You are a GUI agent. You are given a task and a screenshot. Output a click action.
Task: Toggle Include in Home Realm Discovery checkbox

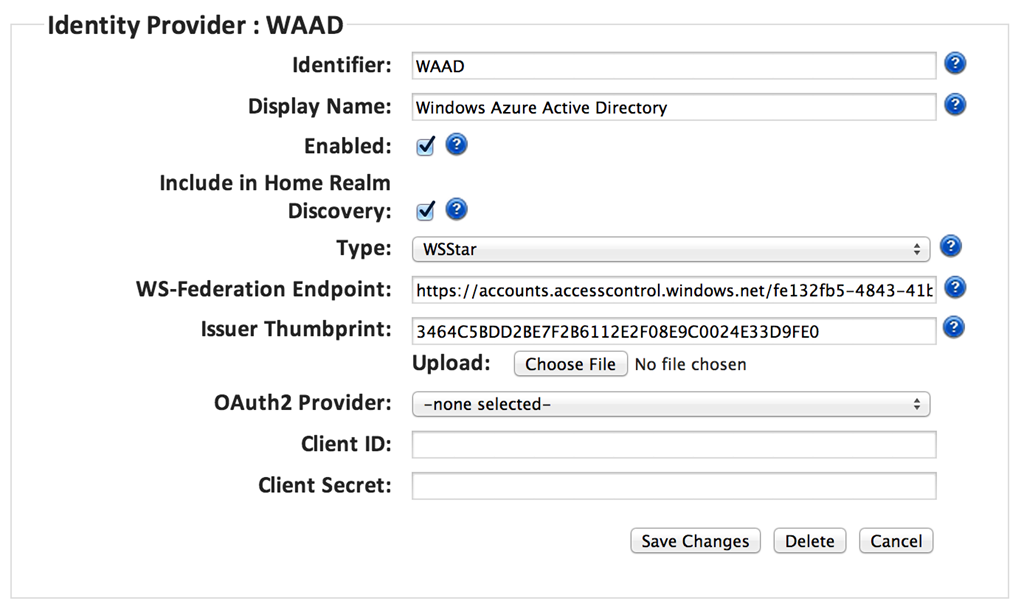tap(425, 210)
